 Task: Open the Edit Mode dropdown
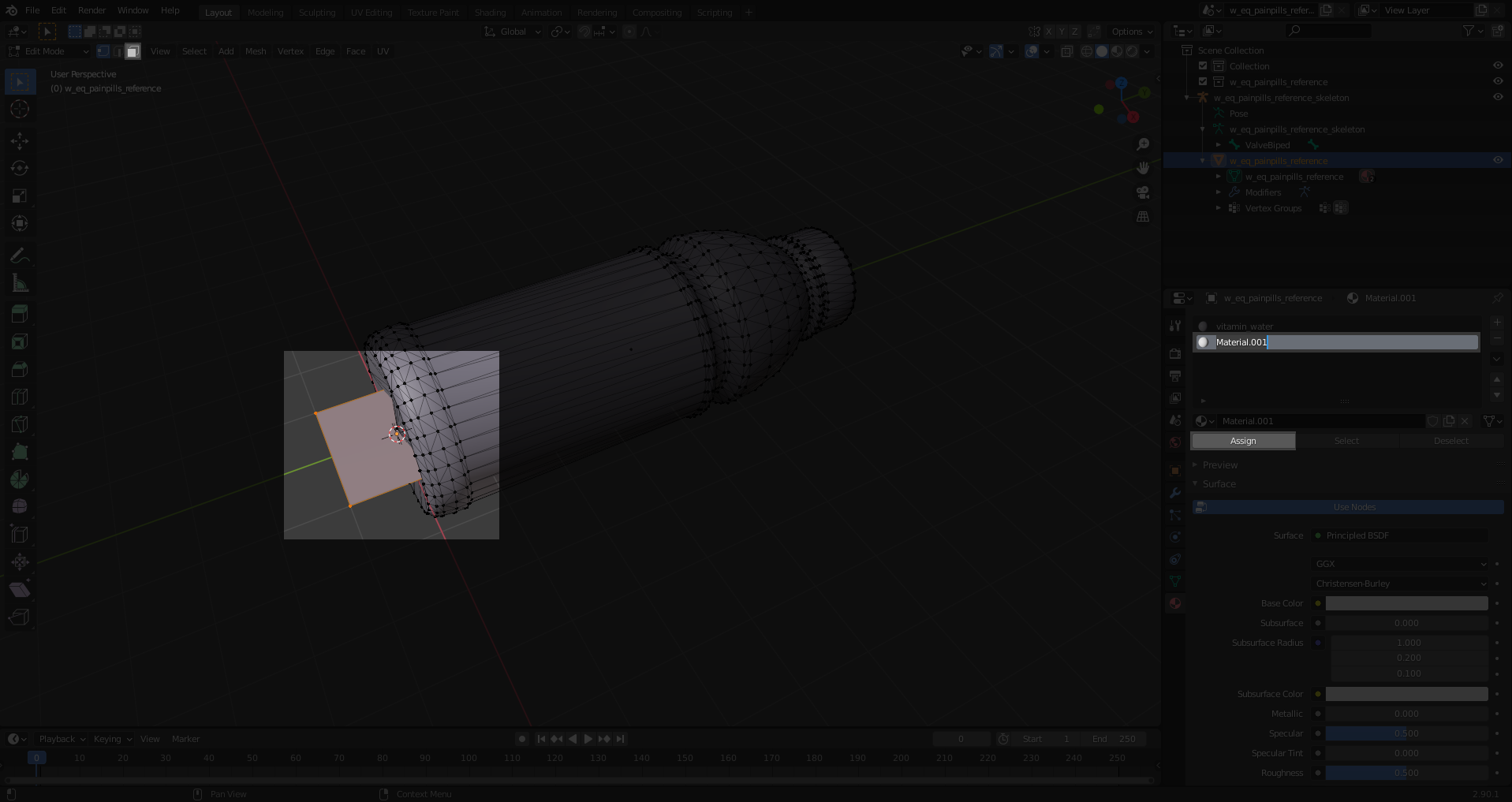tap(49, 51)
